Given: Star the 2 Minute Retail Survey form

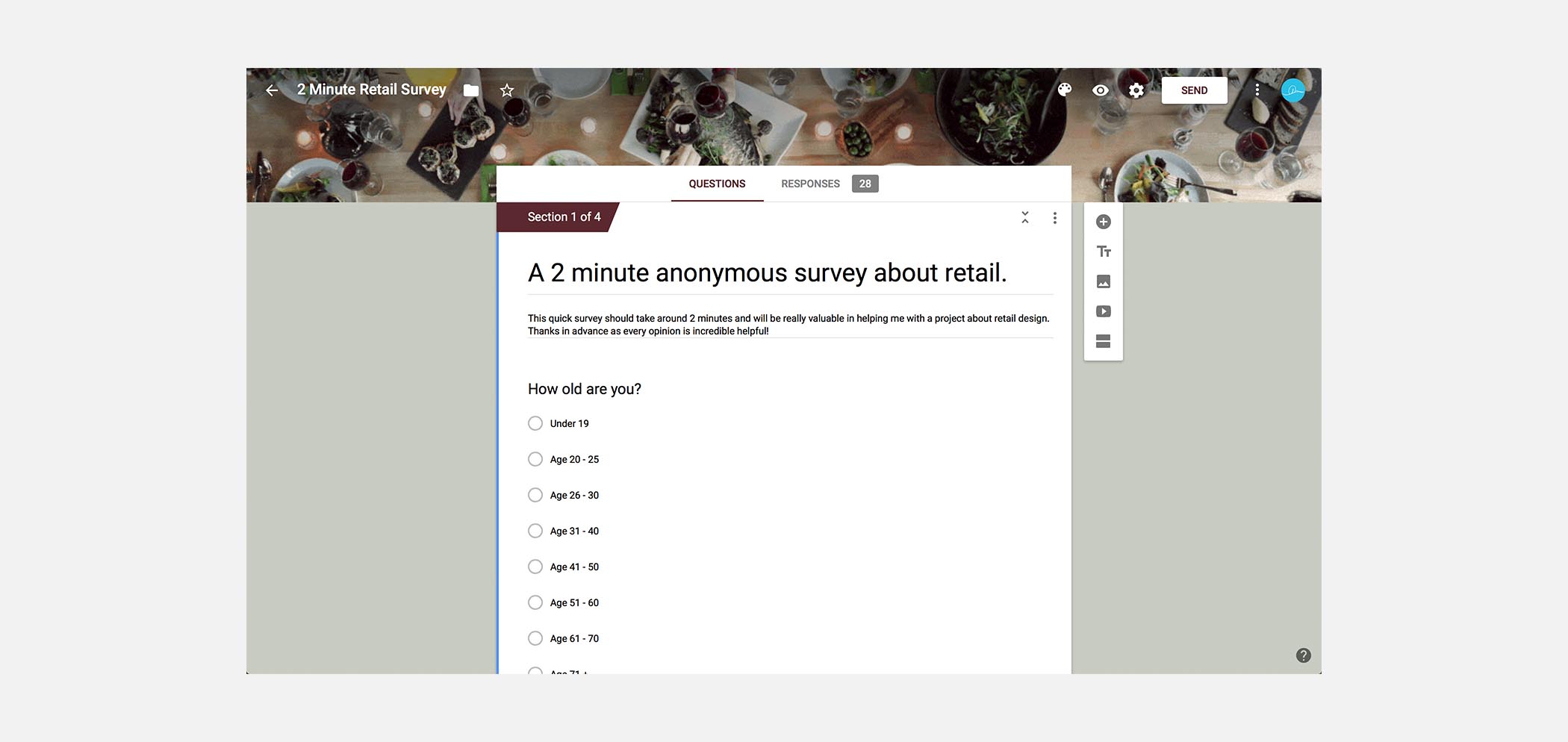Looking at the screenshot, I should tap(507, 90).
